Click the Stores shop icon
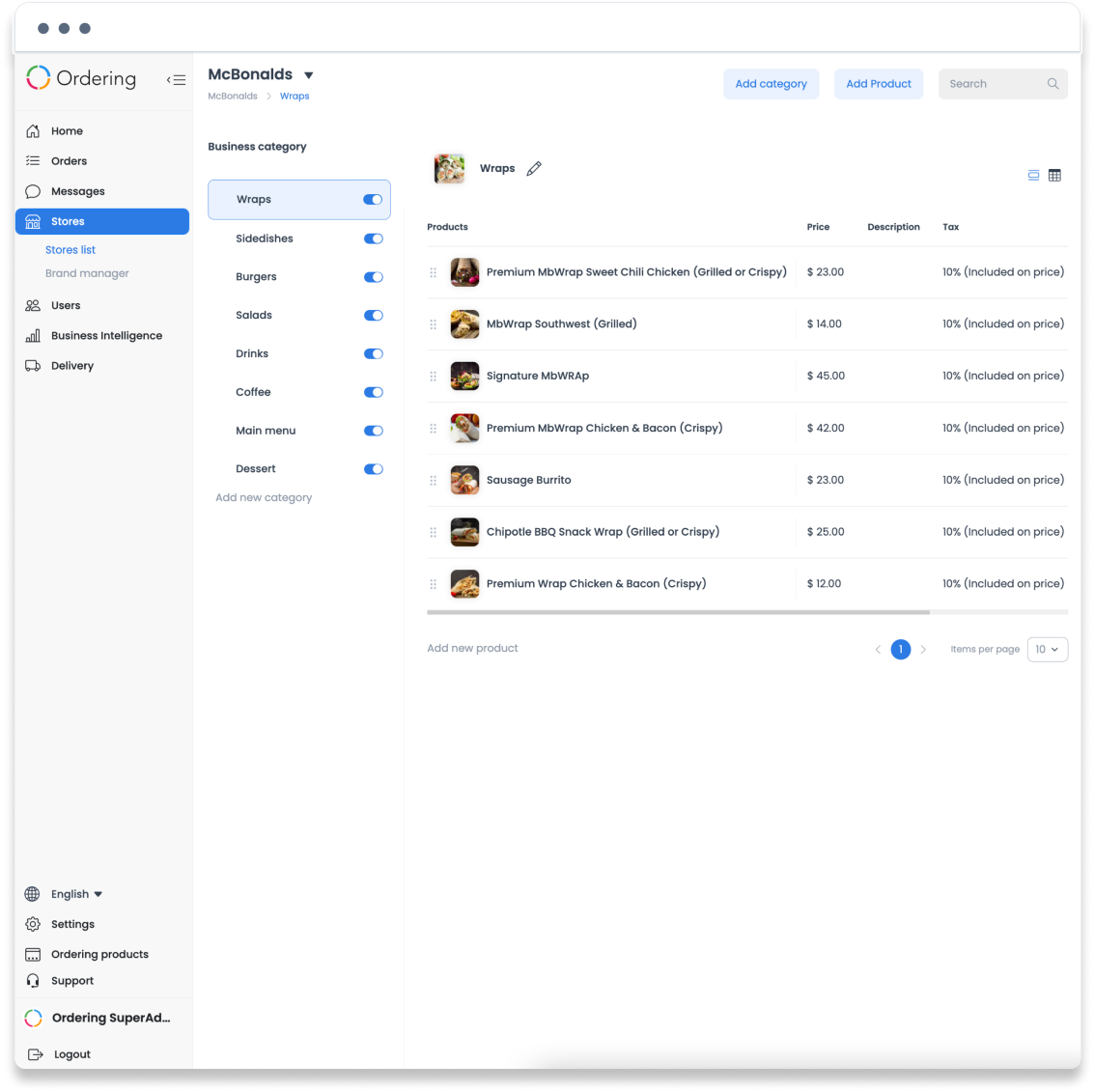 click(33, 222)
